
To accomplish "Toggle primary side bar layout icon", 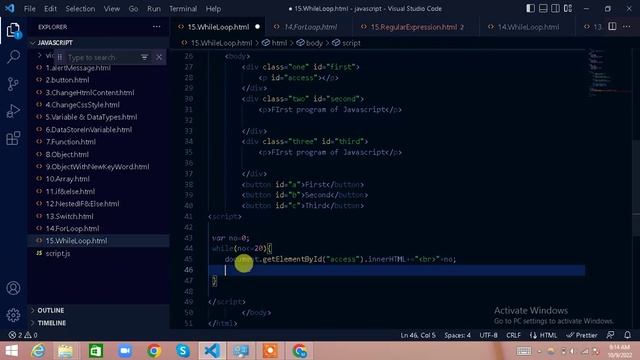I will 530,8.
